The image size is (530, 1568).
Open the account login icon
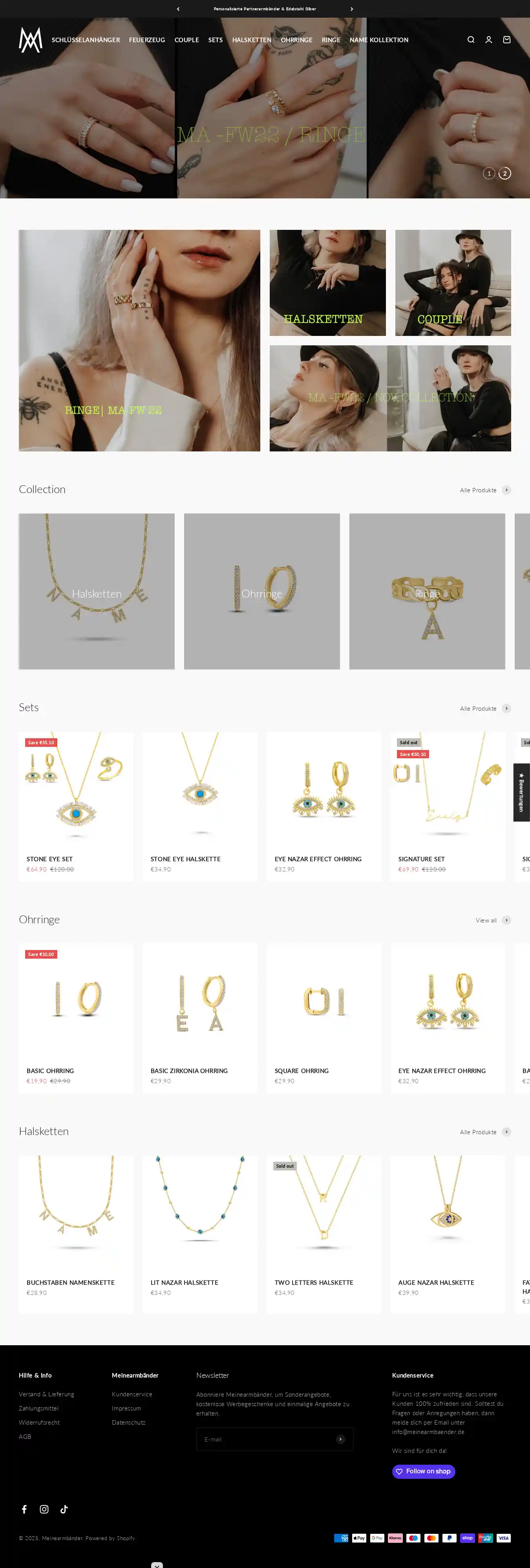click(489, 40)
